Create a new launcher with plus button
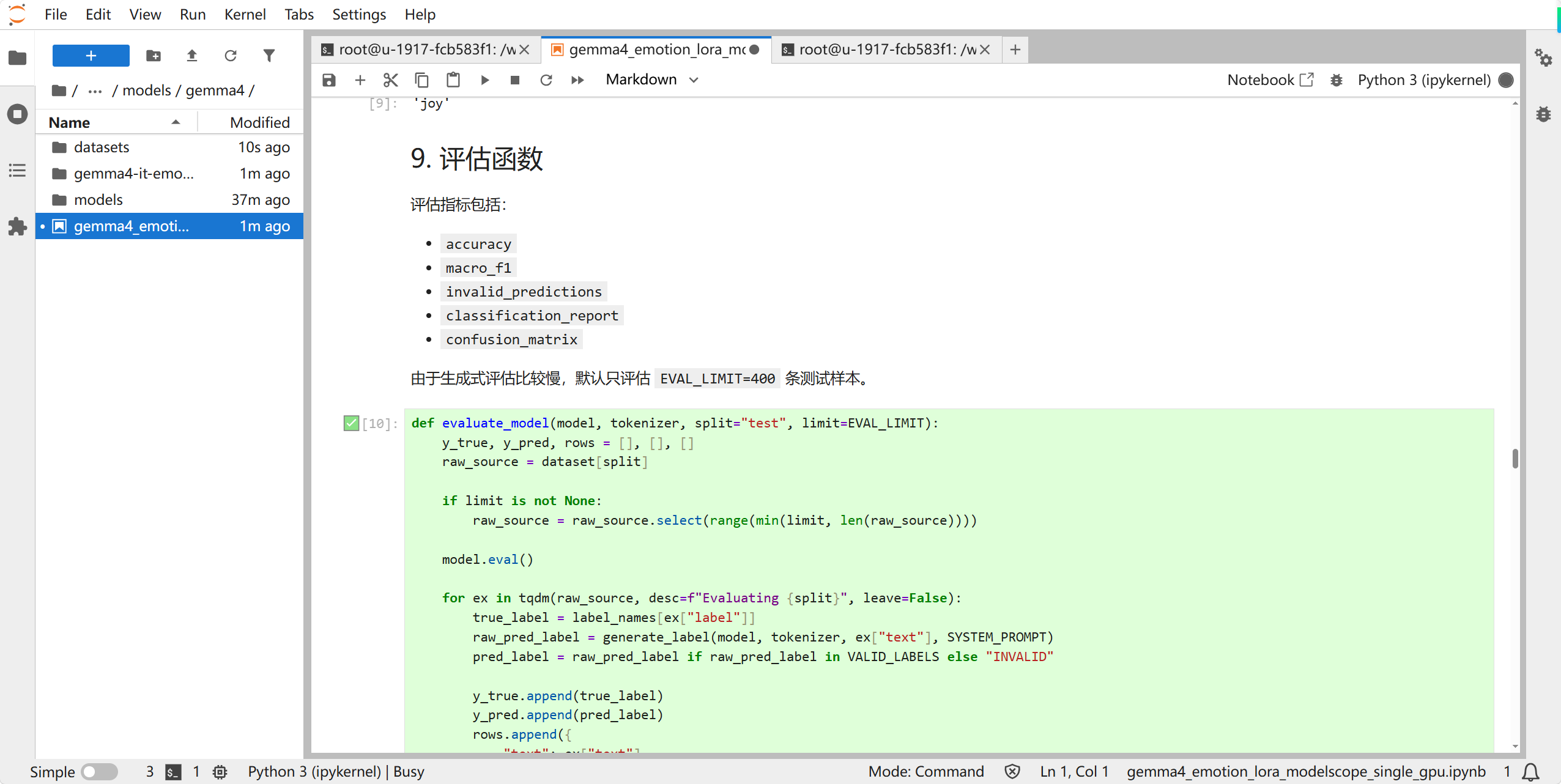Screen dimensions: 1561x784 coord(91,56)
